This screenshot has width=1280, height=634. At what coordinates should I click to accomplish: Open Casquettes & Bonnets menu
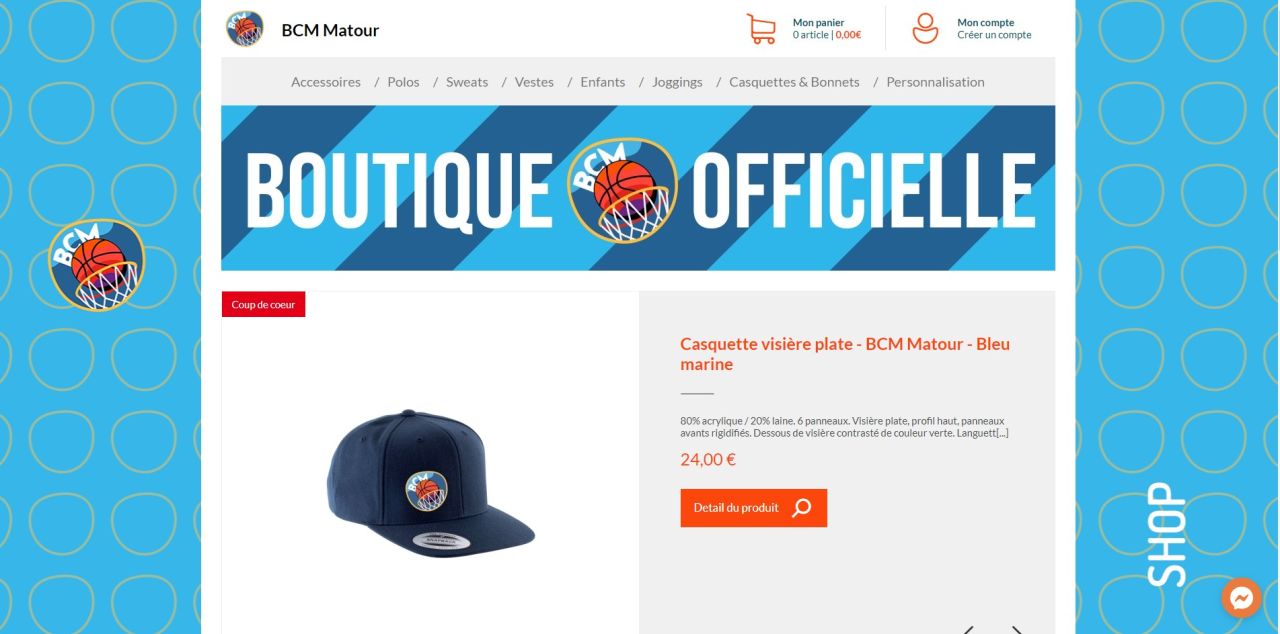coord(794,82)
